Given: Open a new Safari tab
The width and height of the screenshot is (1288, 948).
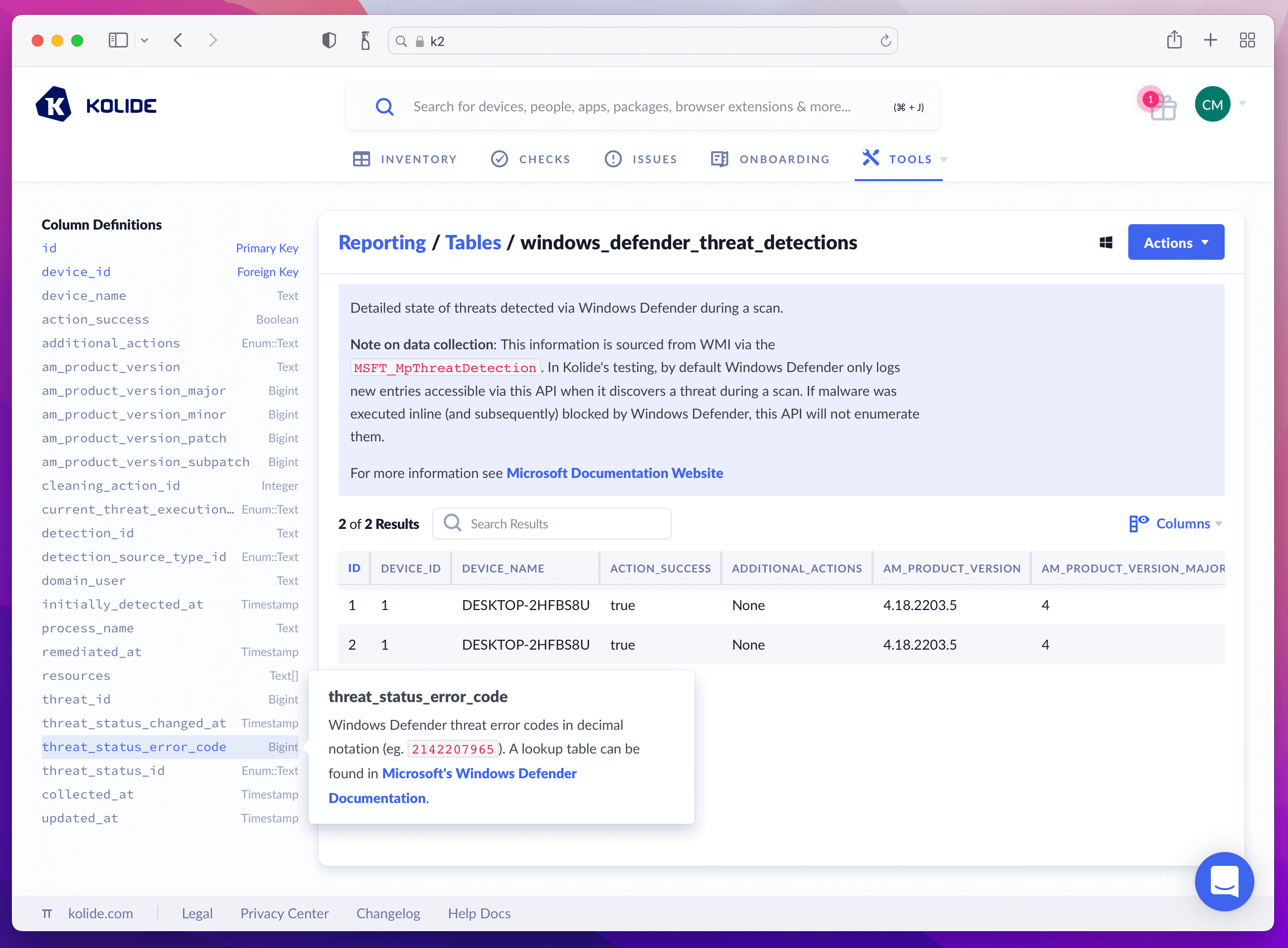Looking at the screenshot, I should pos(1210,40).
